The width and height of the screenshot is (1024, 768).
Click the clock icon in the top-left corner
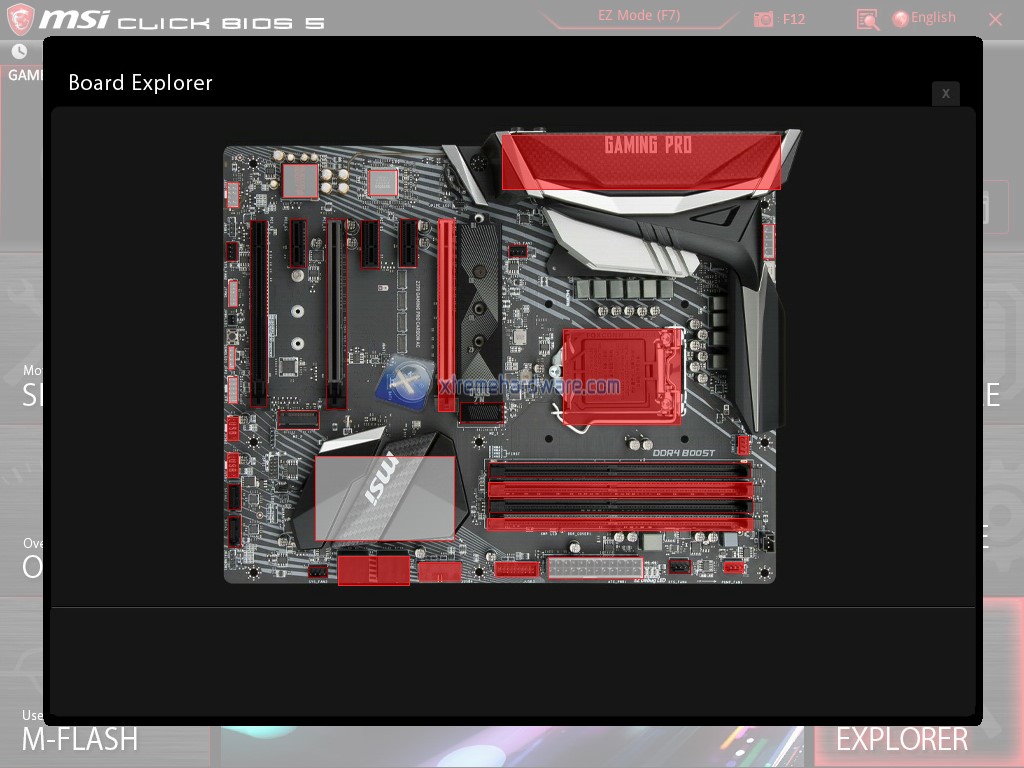click(x=20, y=51)
